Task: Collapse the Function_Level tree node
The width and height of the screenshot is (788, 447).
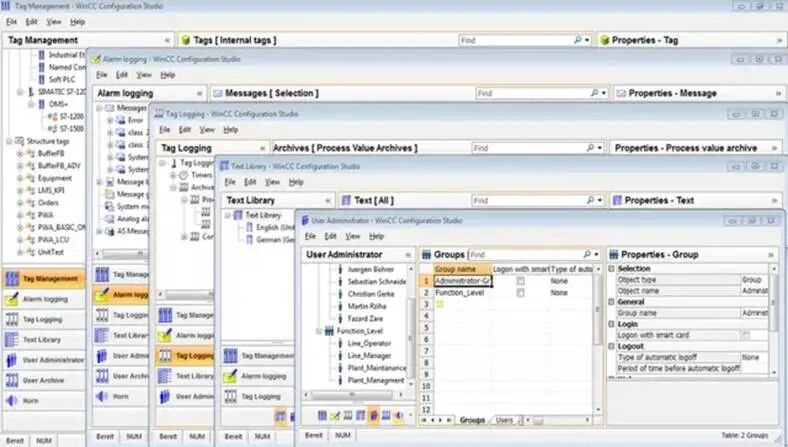Action: [318, 331]
